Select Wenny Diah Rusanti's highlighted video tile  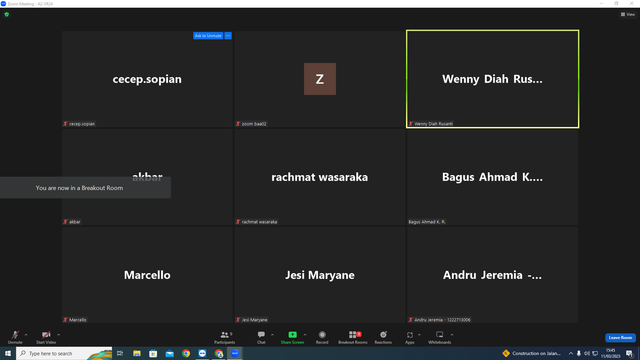pyautogui.click(x=492, y=79)
